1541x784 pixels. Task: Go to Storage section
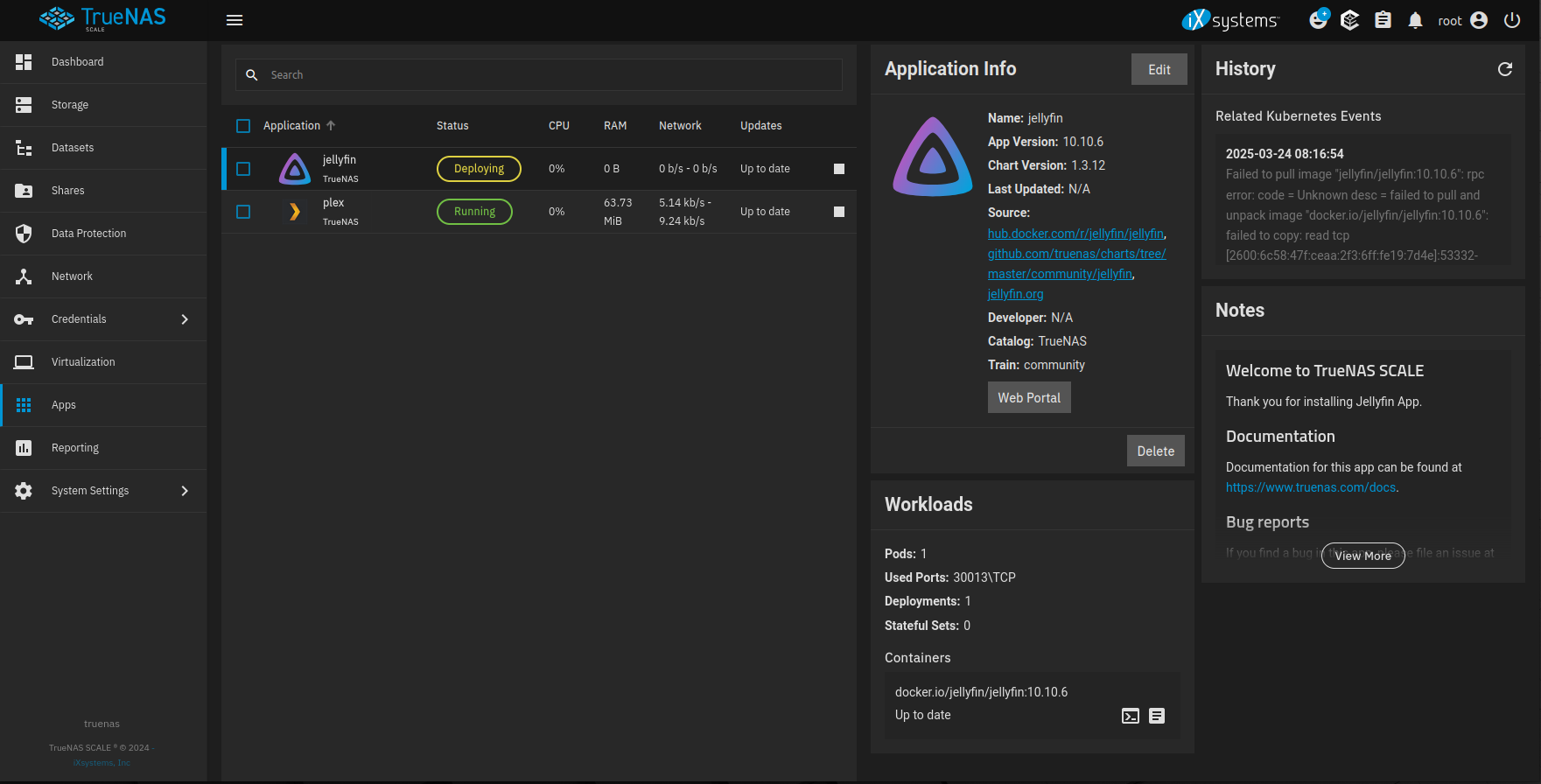tap(103, 105)
